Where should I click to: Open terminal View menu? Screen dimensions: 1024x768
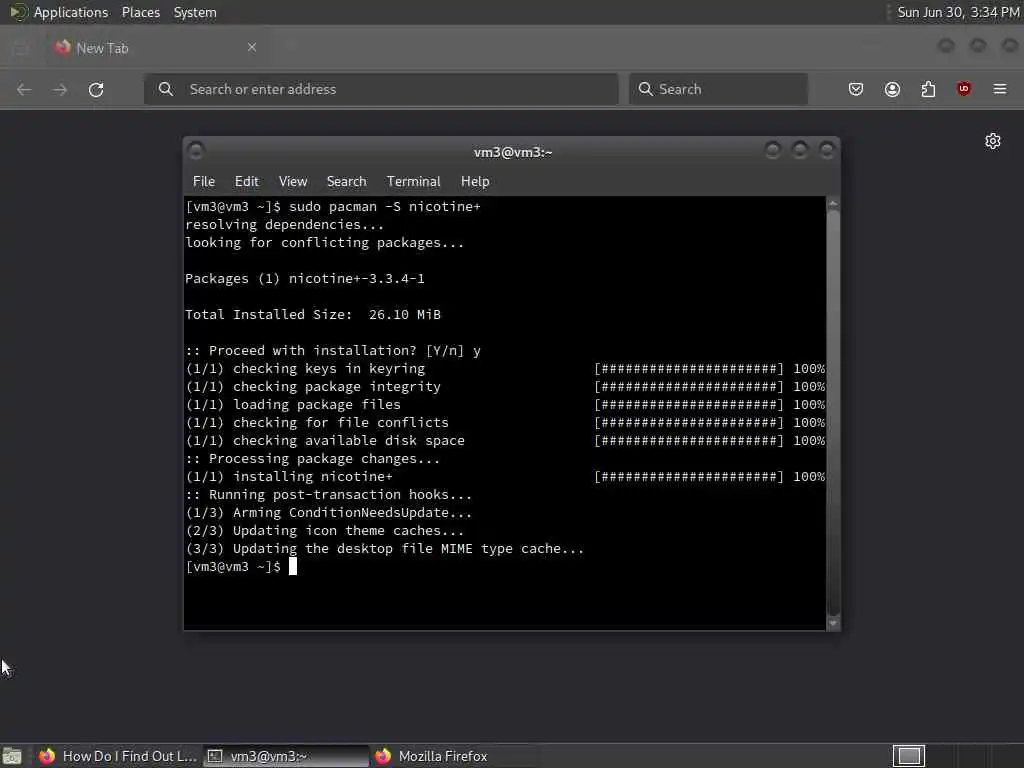pos(293,182)
